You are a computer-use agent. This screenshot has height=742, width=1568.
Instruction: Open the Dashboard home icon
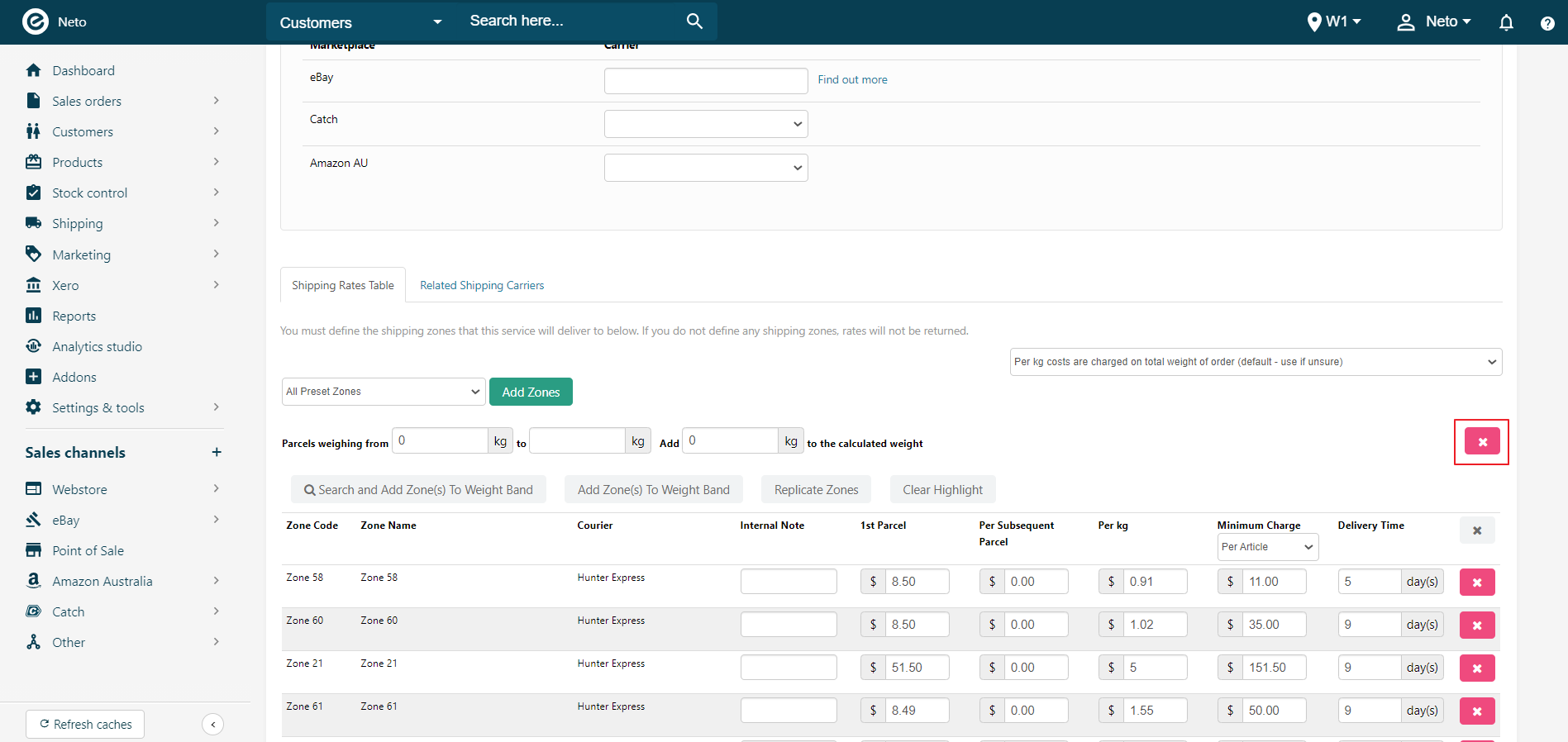tap(33, 70)
